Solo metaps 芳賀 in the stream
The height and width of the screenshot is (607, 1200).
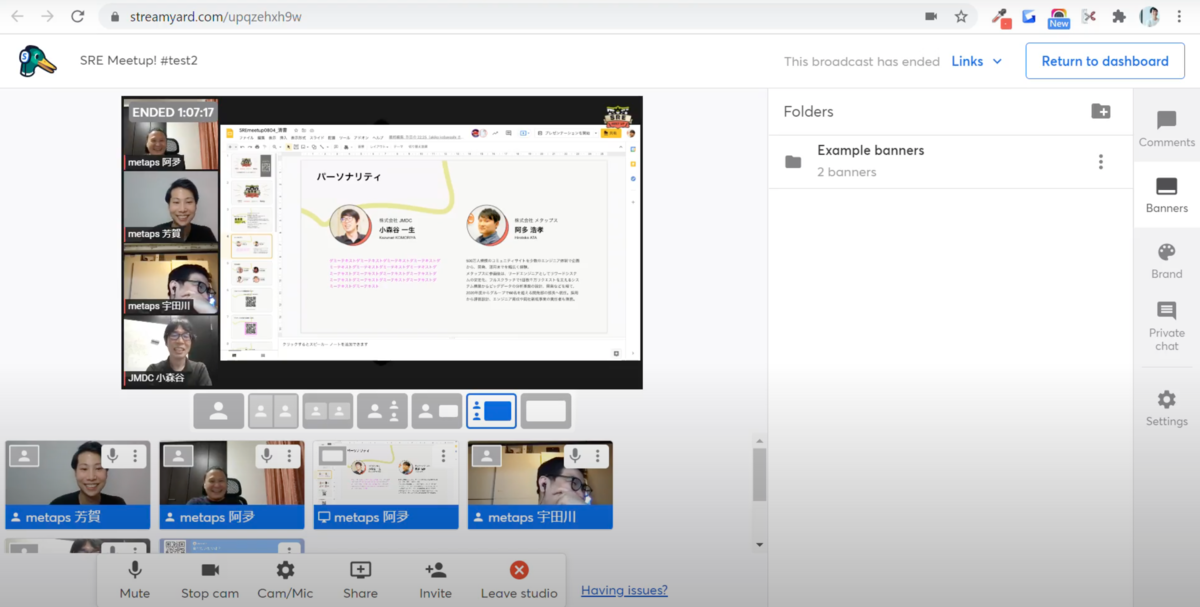24,456
